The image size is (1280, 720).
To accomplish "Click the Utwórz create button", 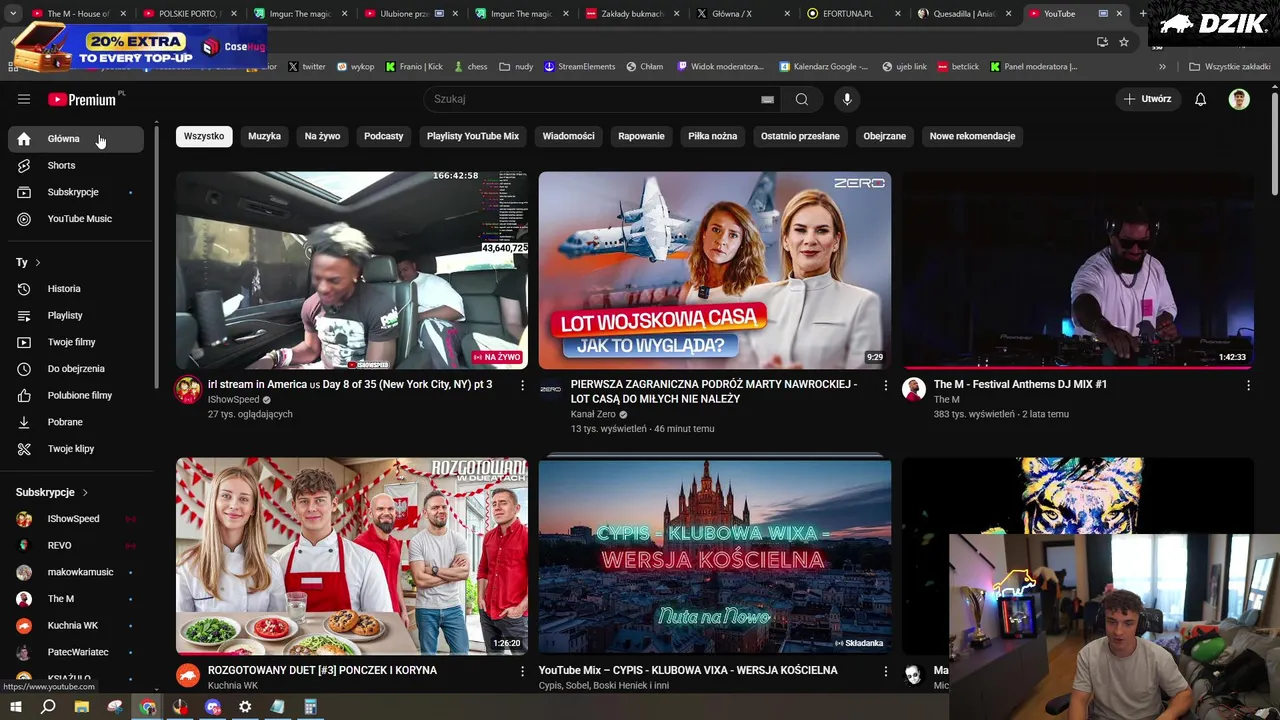I will point(1147,99).
